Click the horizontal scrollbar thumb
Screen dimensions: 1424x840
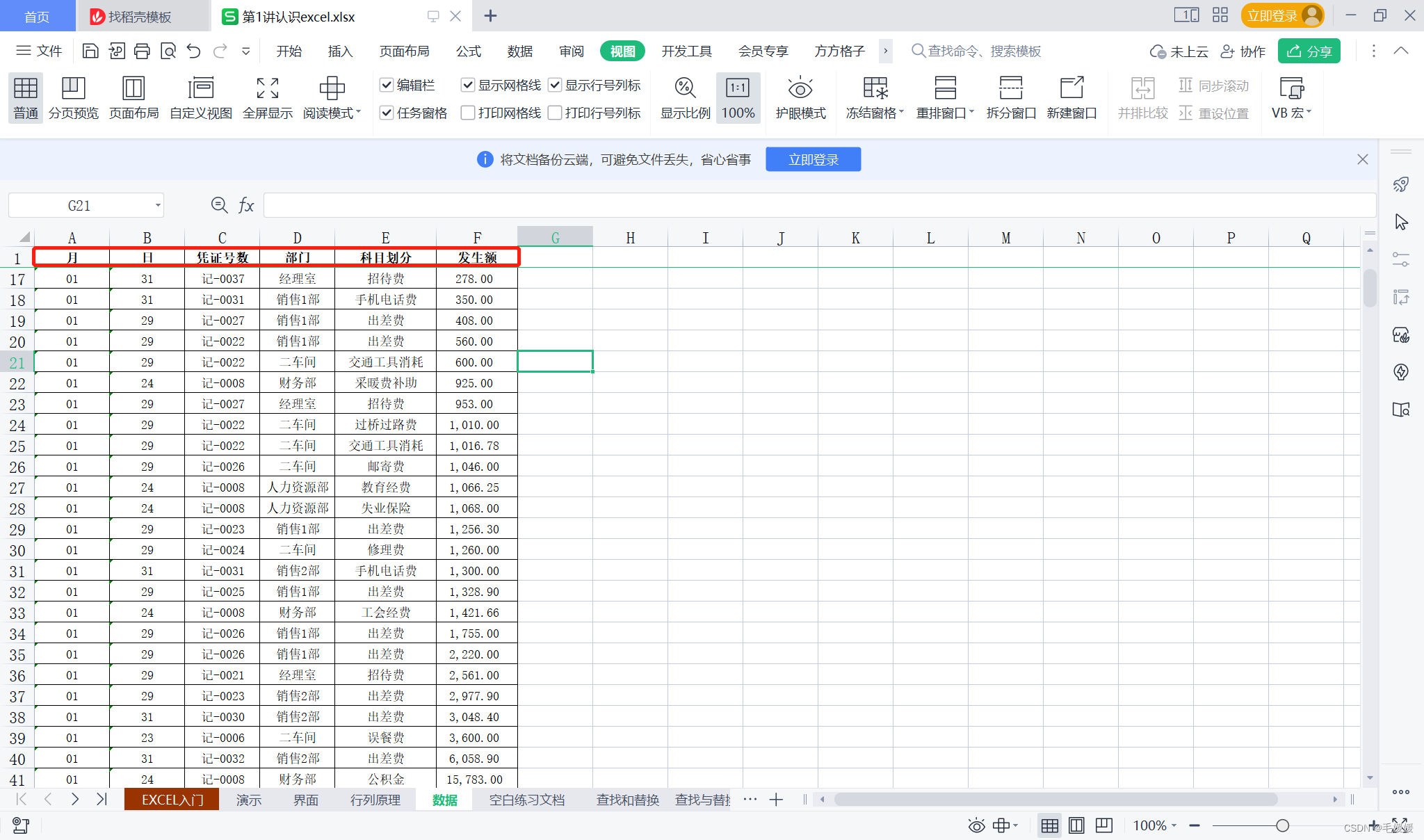point(1055,800)
